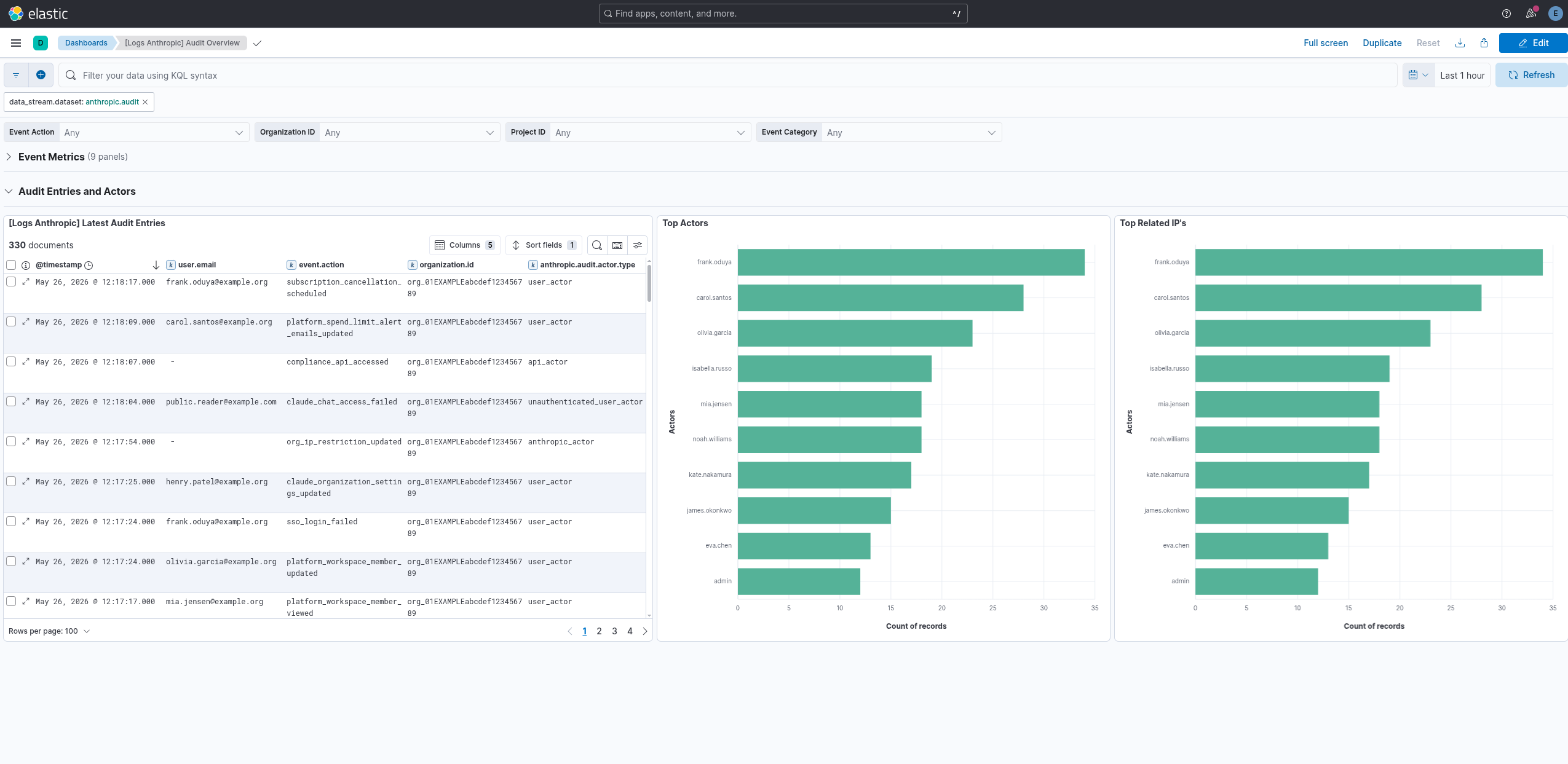This screenshot has width=1568, height=764.
Task: Click the green D space avatar
Action: [41, 43]
